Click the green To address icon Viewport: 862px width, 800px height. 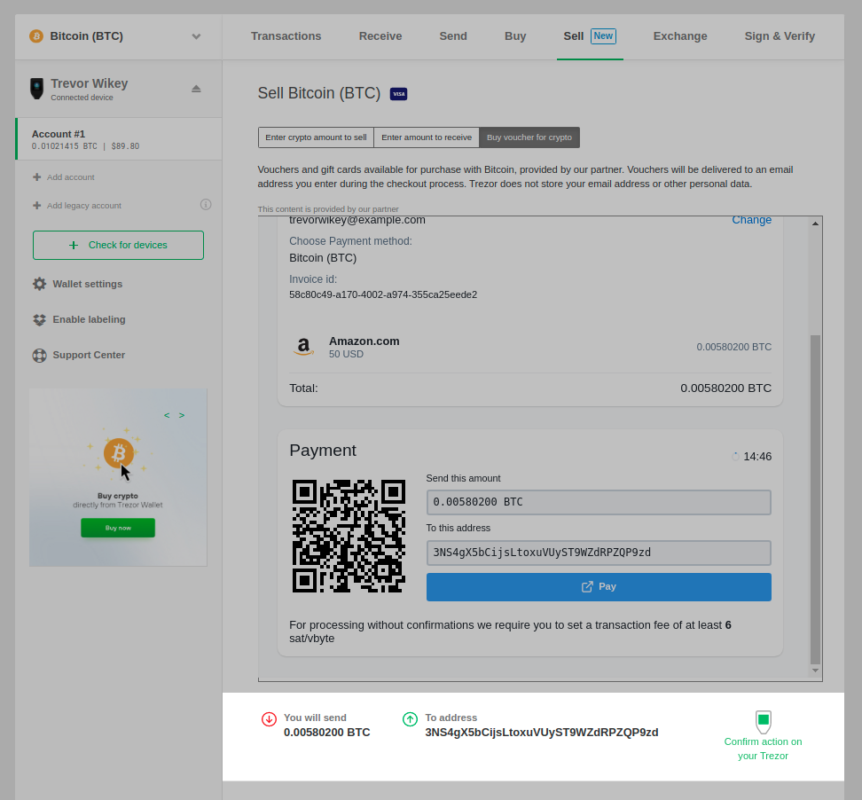(x=410, y=719)
